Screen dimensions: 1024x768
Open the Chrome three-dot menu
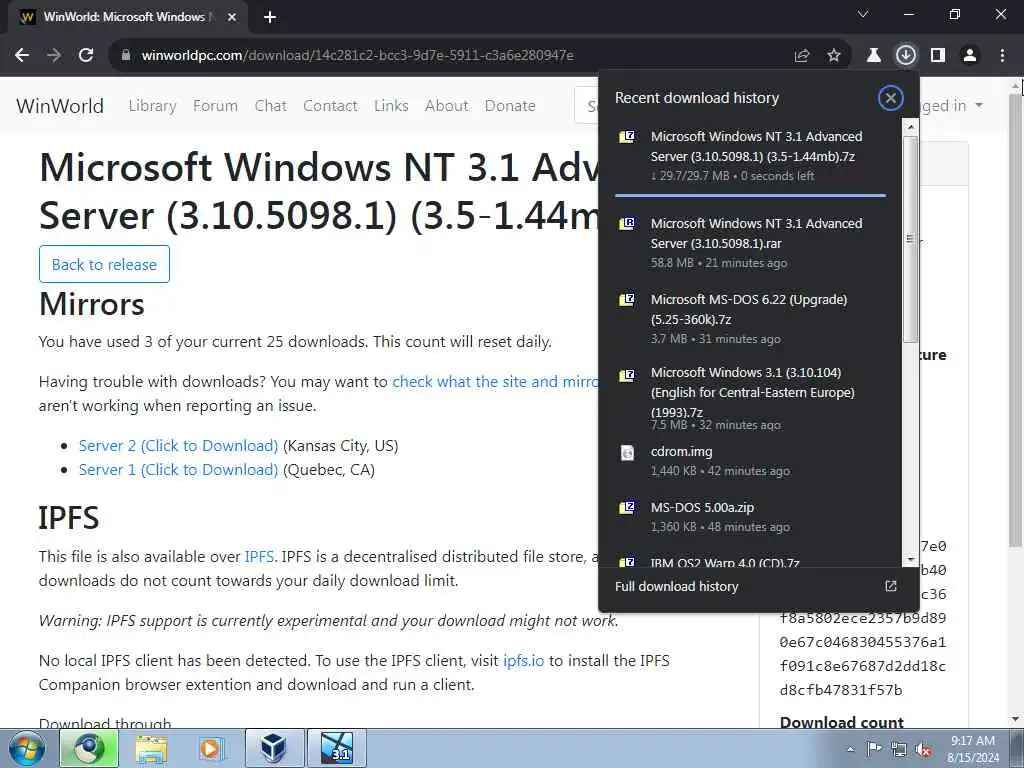coord(1002,56)
